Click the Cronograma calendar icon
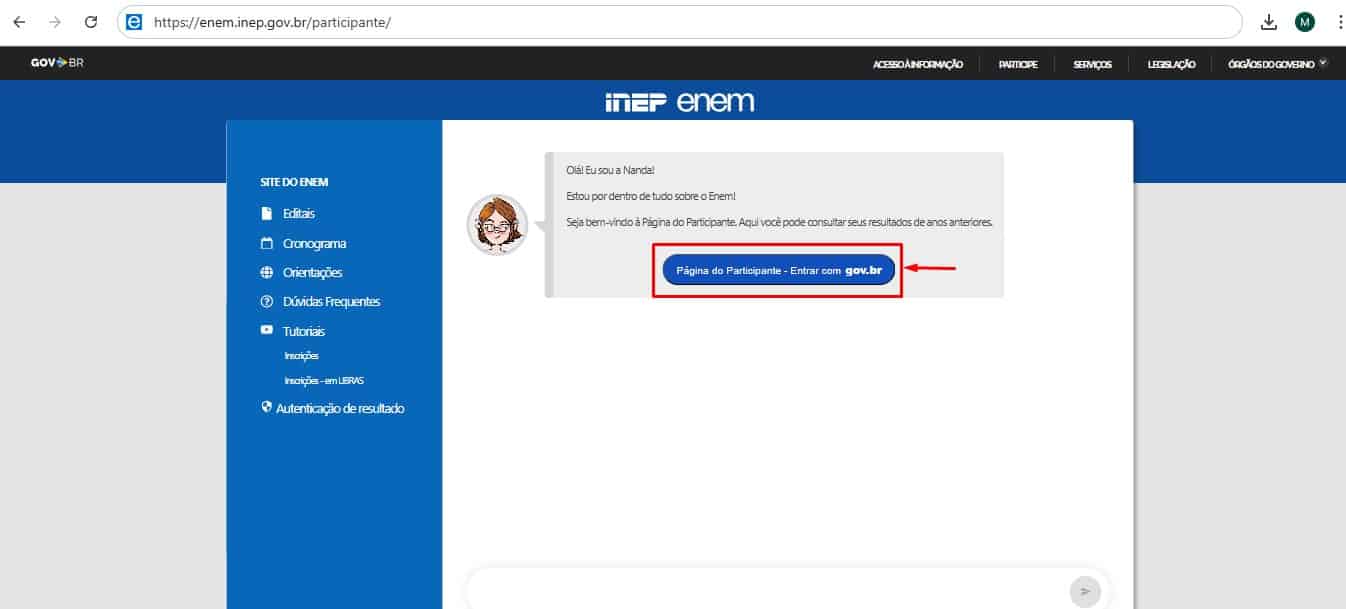Screen dimensions: 1346x609 (x=266, y=243)
